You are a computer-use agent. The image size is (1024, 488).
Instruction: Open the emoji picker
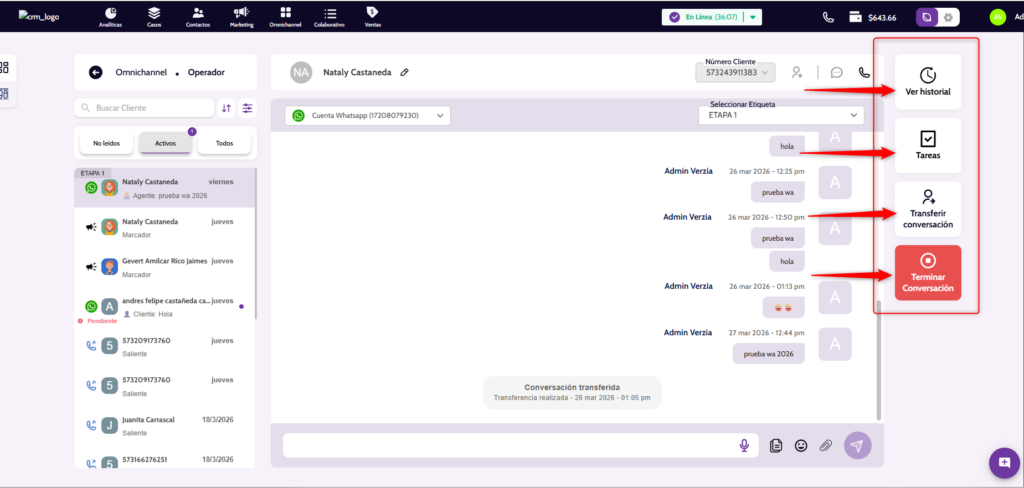coord(801,446)
